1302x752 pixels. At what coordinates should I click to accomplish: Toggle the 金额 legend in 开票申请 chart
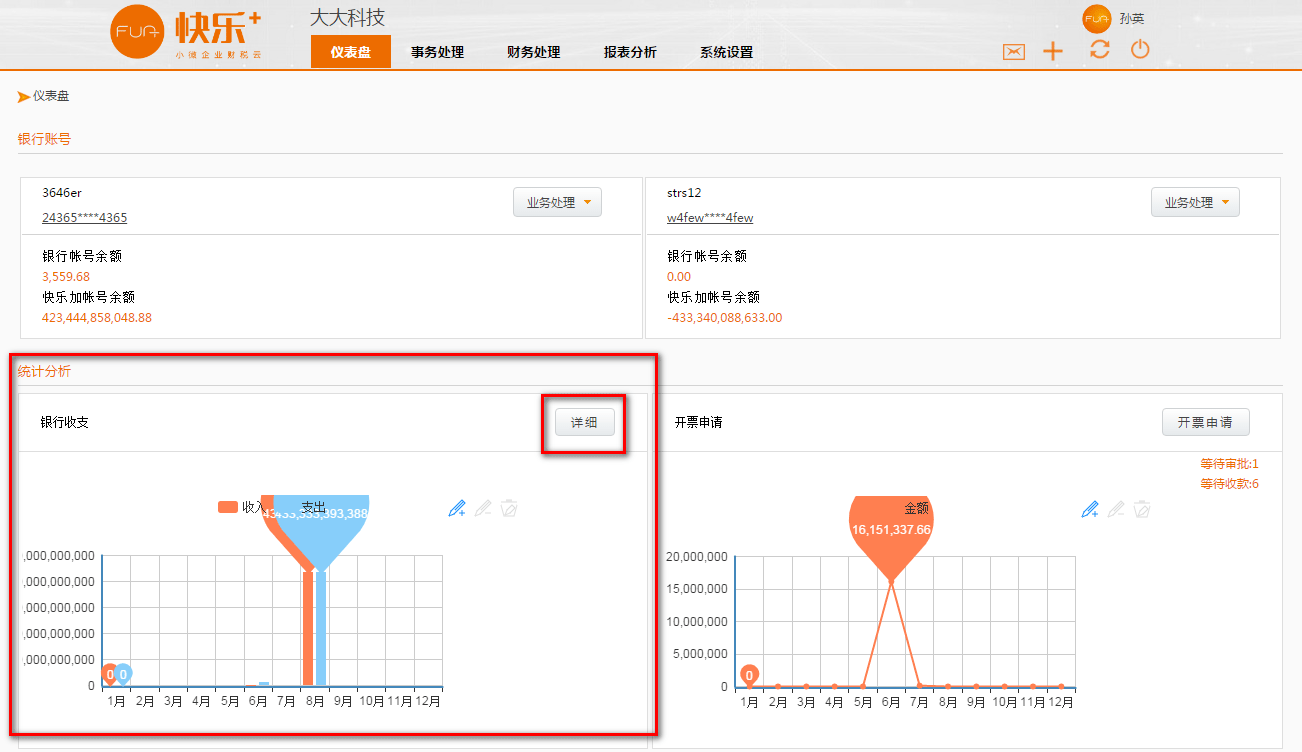(917, 508)
